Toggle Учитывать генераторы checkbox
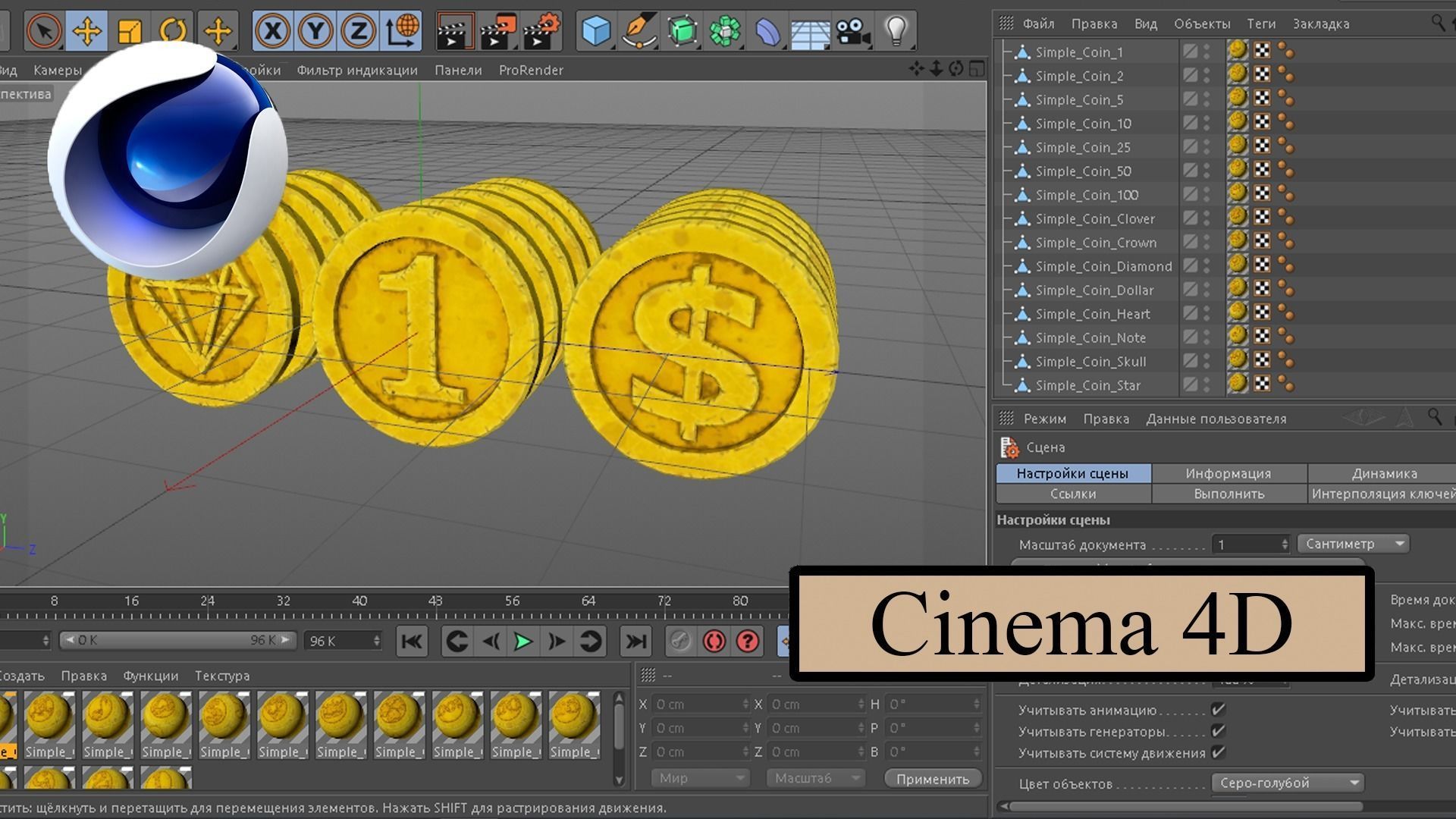This screenshot has height=819, width=1456. click(1218, 731)
